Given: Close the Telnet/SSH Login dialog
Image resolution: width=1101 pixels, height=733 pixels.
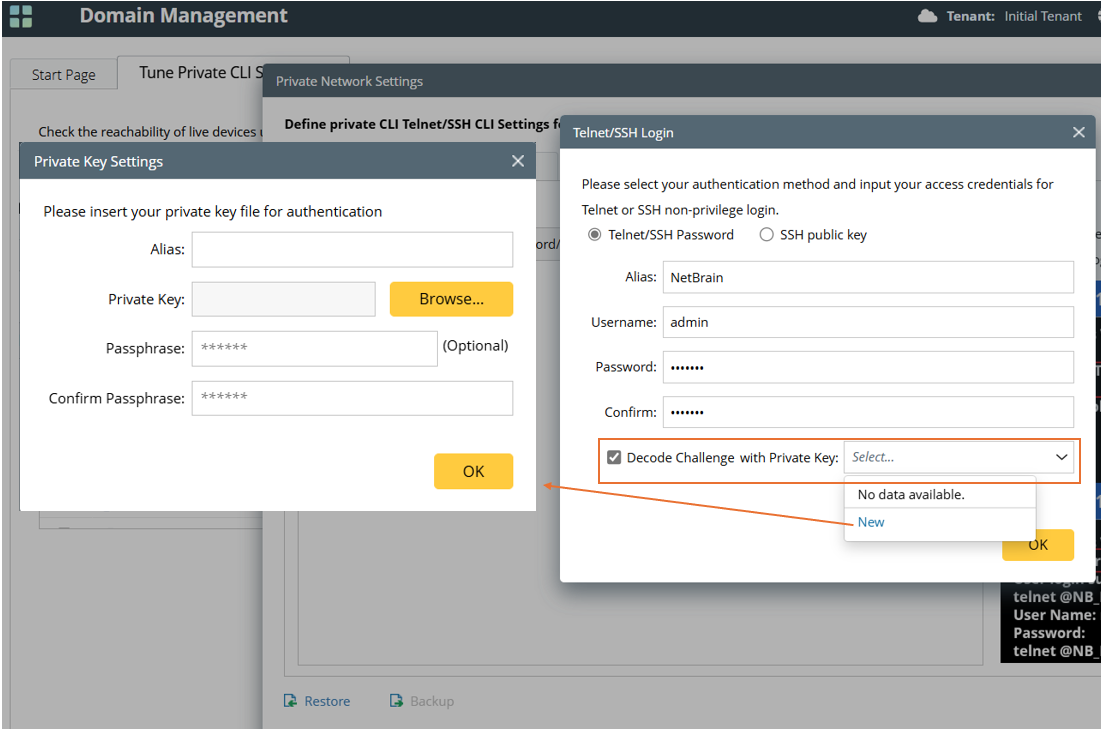Looking at the screenshot, I should coord(1078,132).
